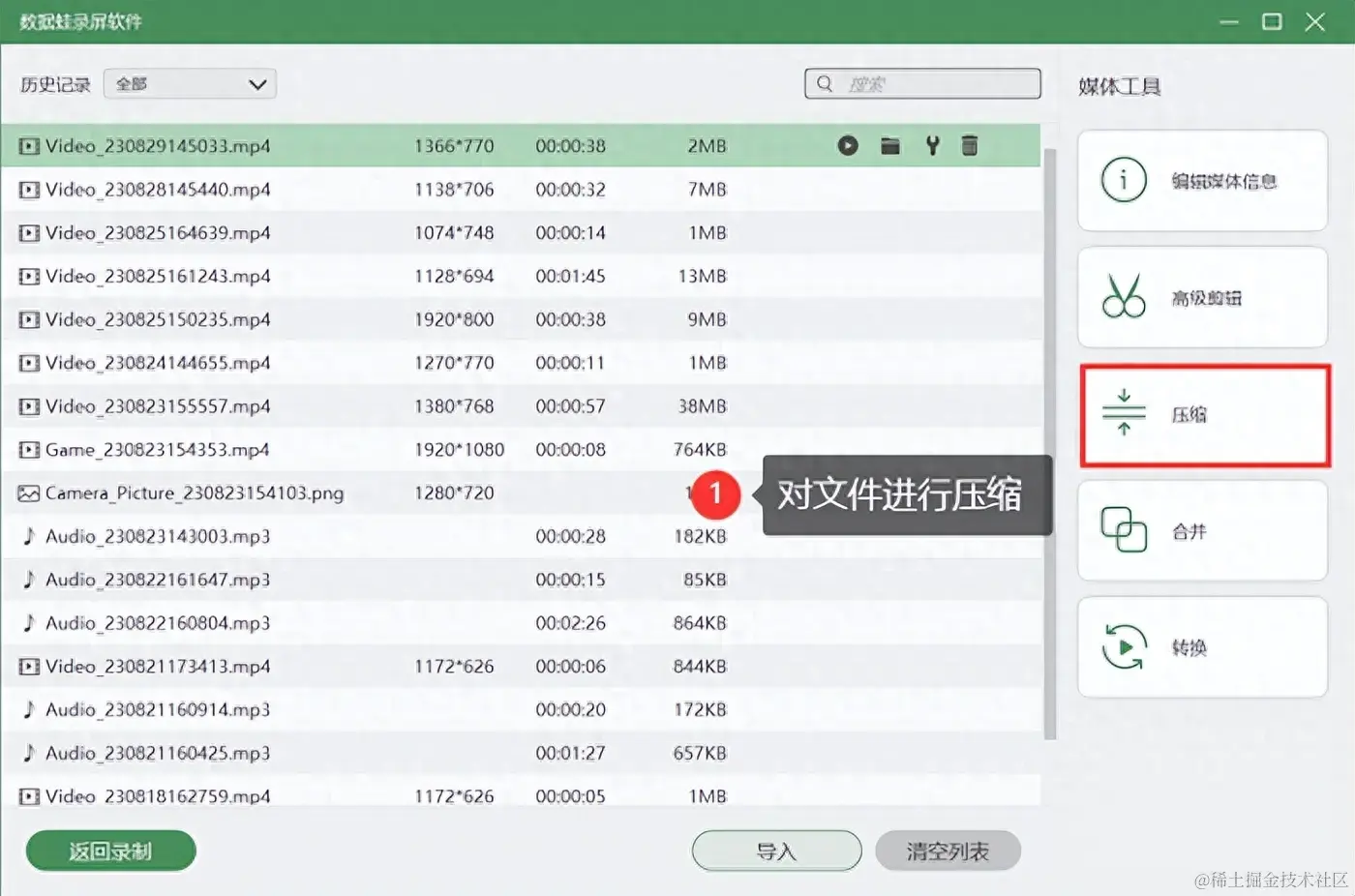Click the 历史记录 label

click(55, 84)
